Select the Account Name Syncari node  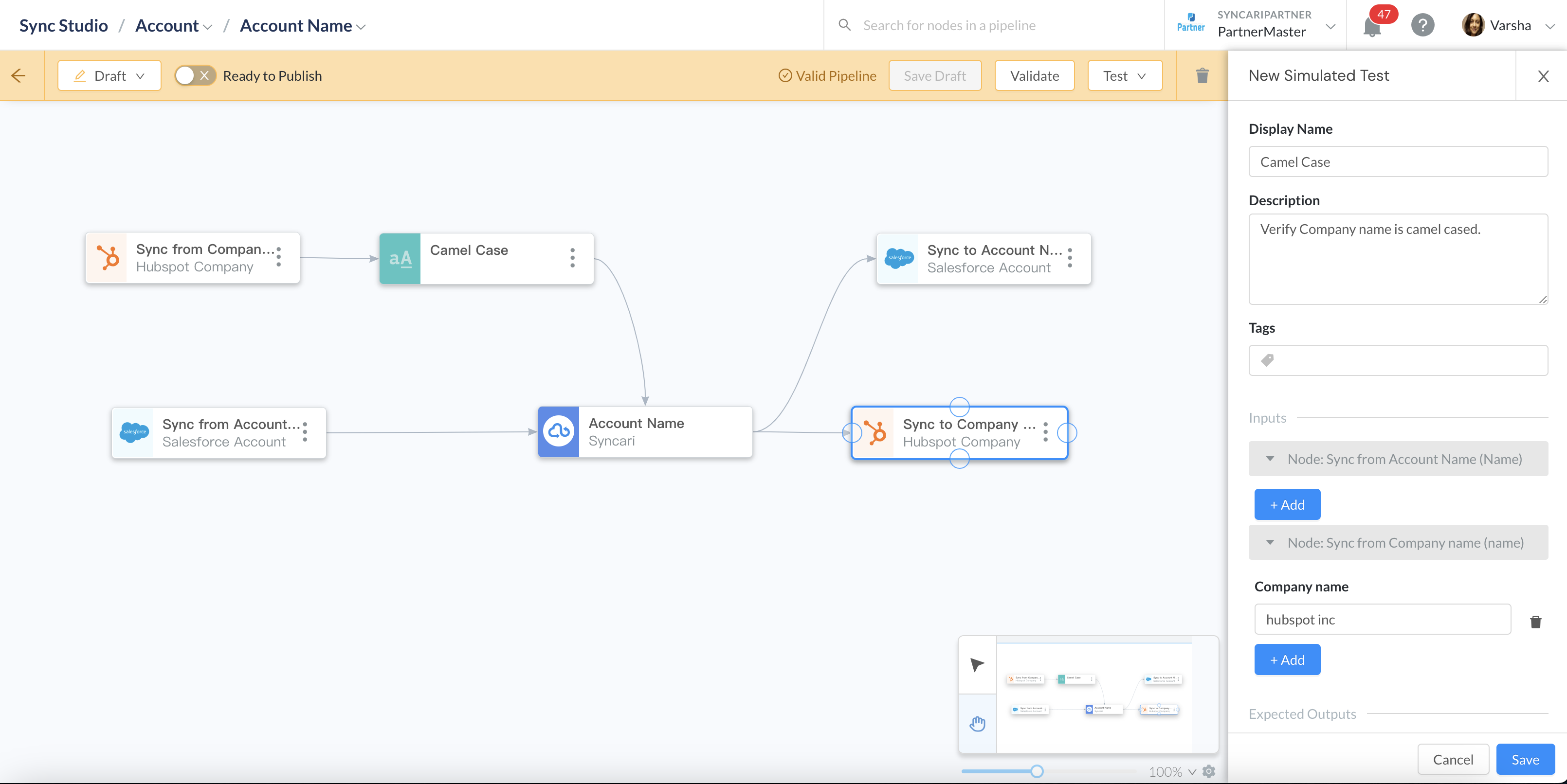coord(645,432)
